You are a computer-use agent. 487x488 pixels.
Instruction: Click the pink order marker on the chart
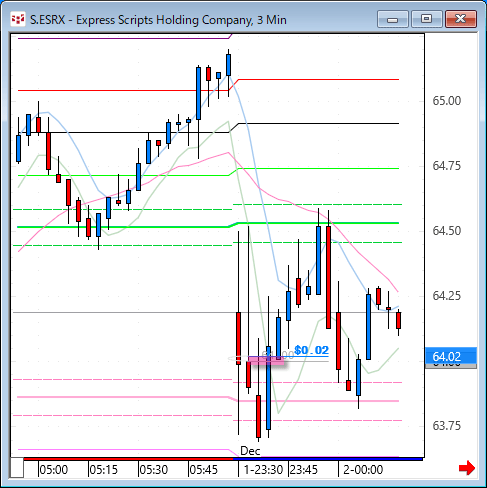(266, 360)
